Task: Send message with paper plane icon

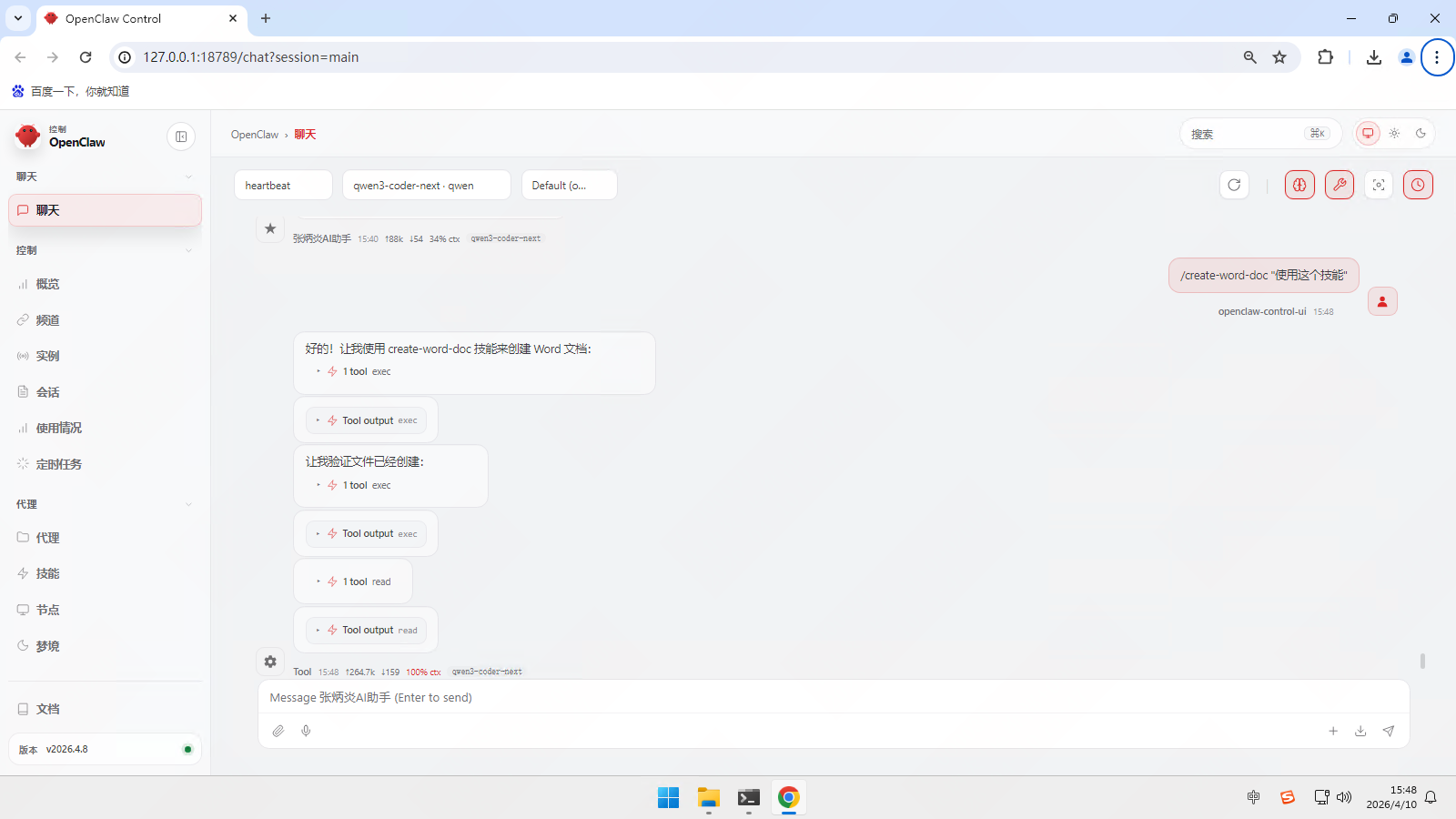Action: click(1389, 731)
